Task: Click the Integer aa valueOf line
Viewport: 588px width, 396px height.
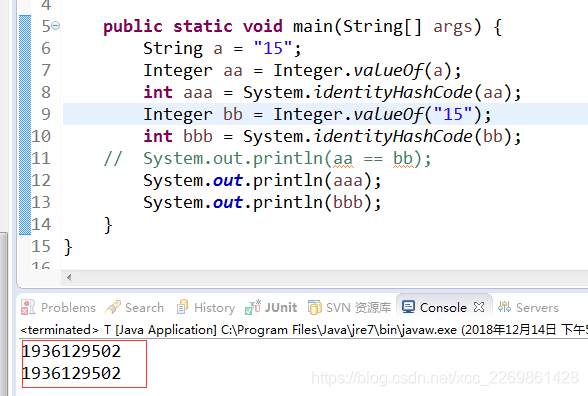Action: tap(302, 70)
